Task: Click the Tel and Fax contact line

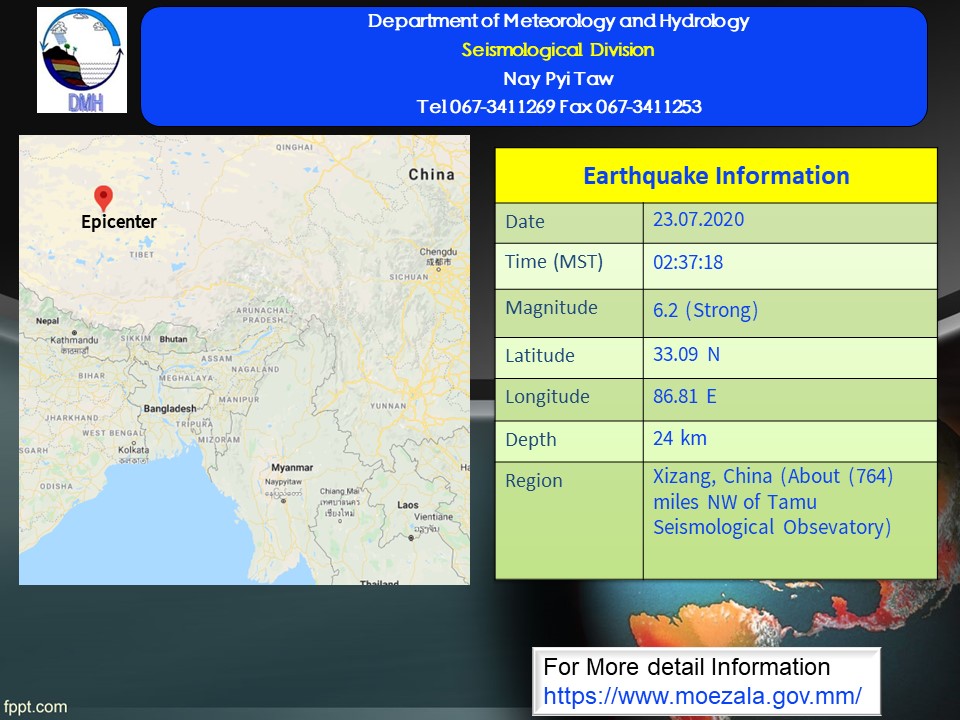Action: pos(558,107)
